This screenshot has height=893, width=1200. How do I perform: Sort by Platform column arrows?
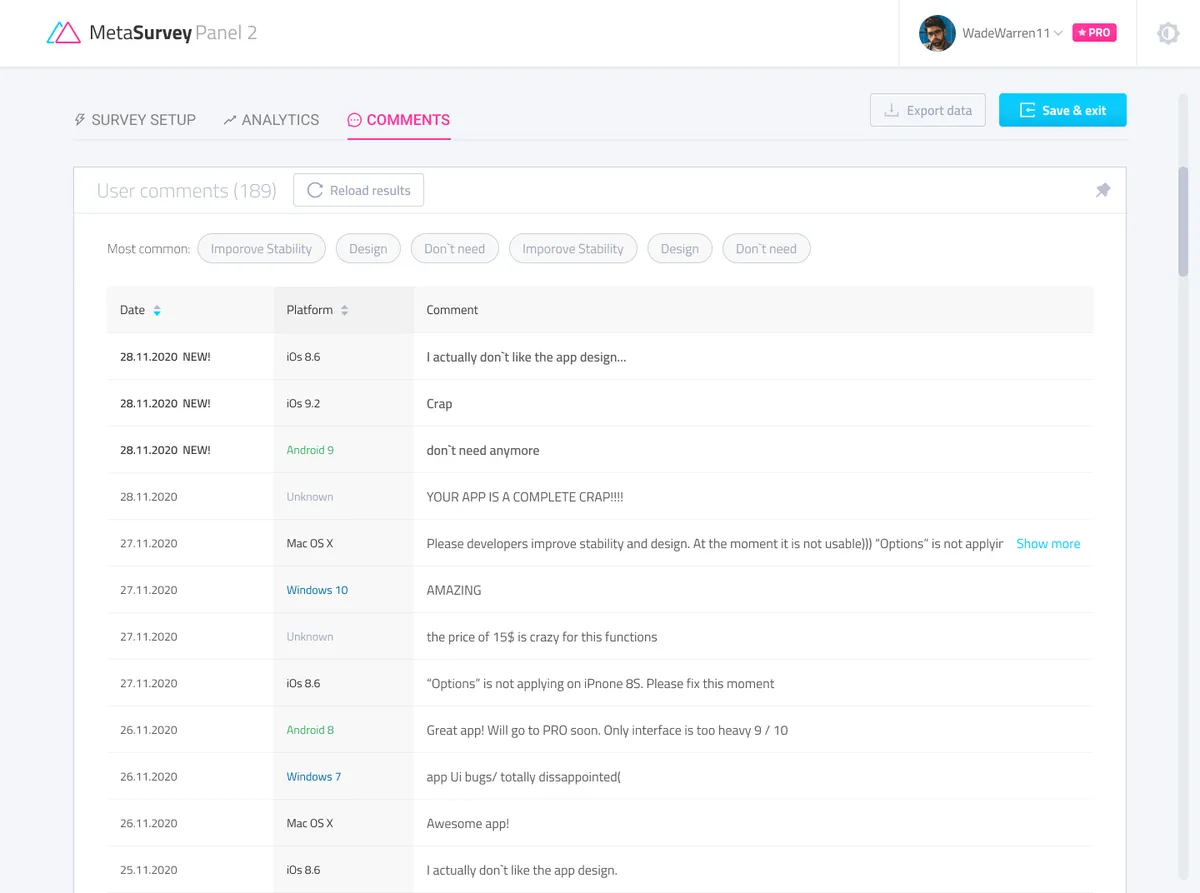[344, 311]
